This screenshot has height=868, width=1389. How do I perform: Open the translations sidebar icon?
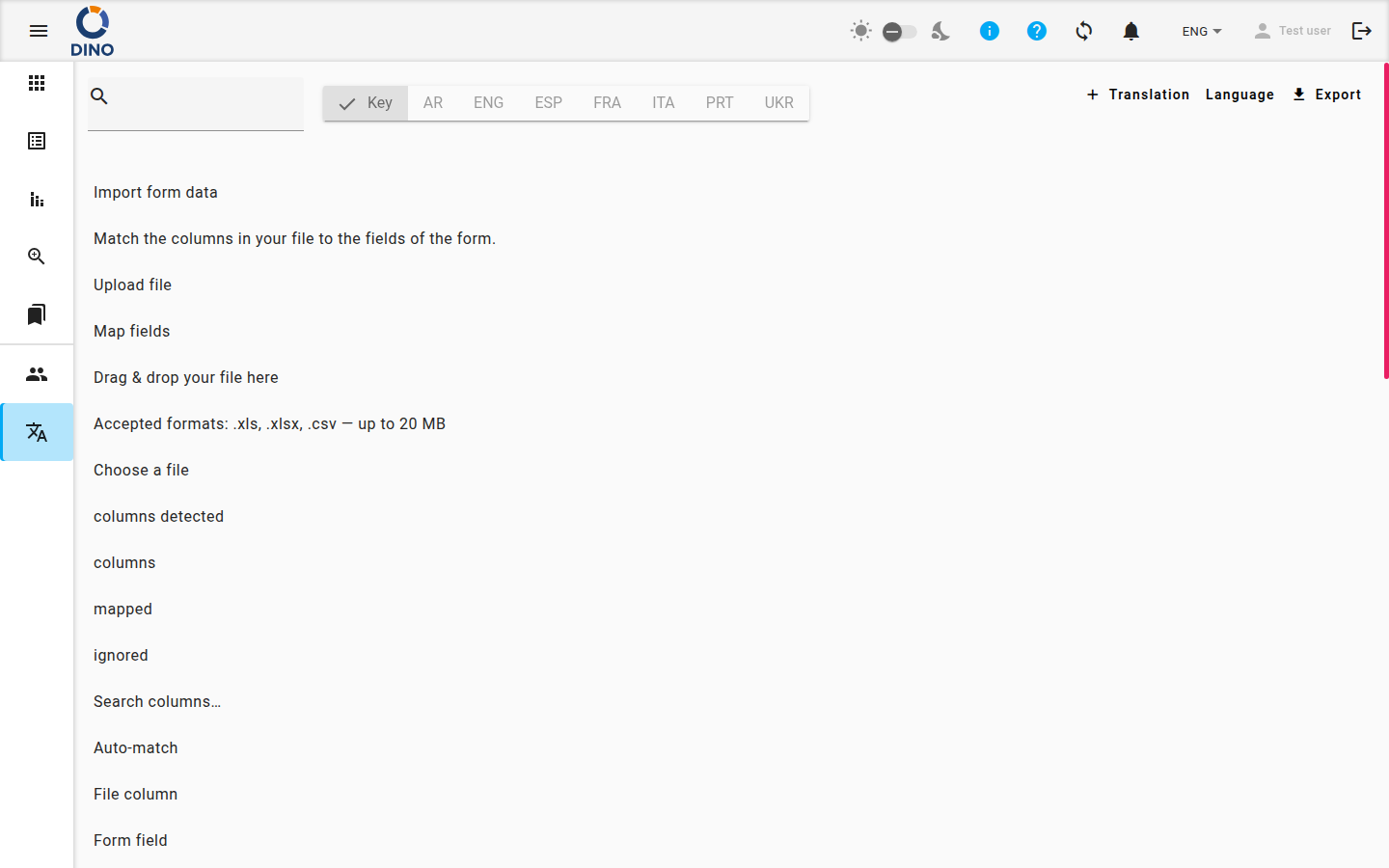37,432
